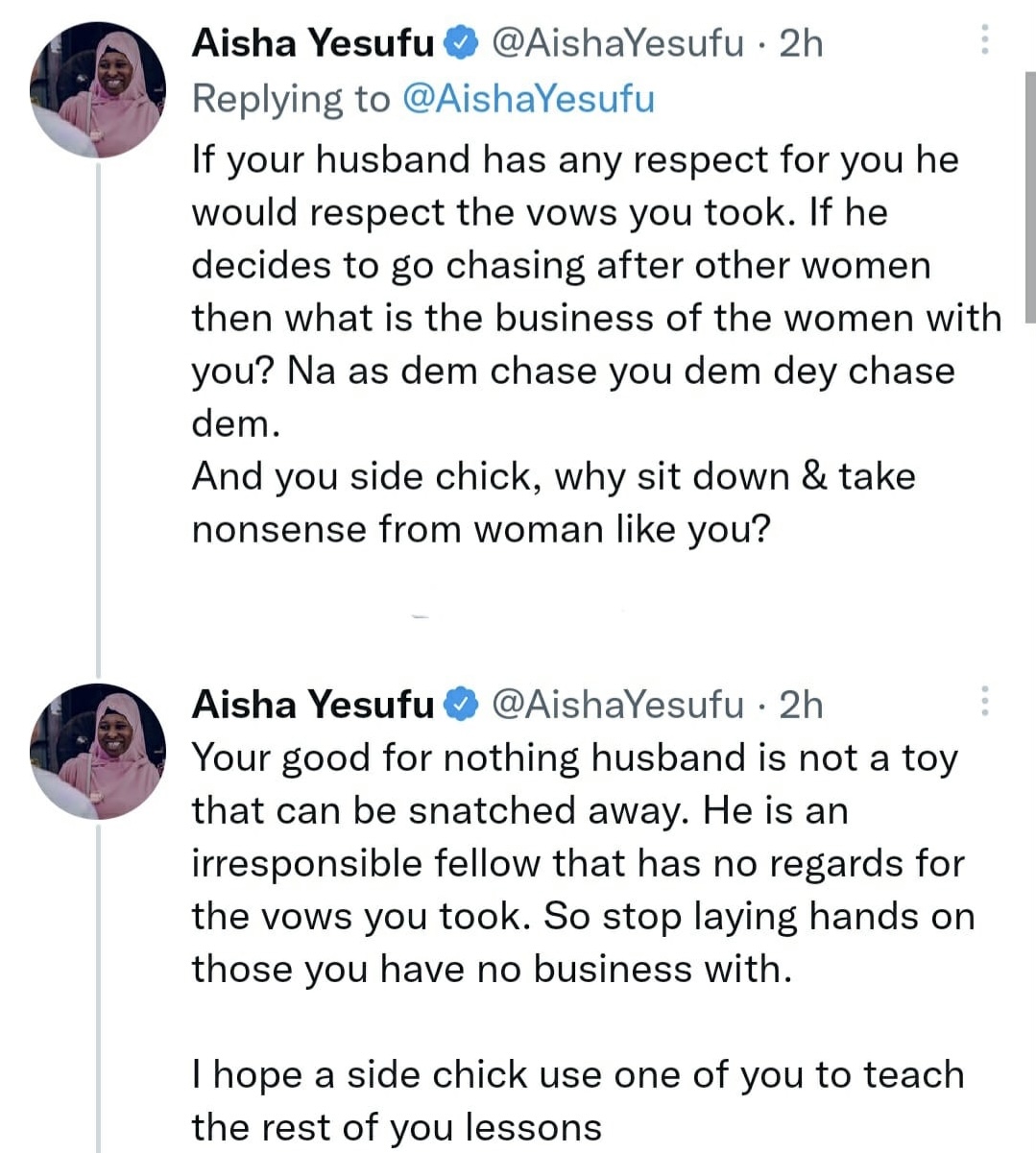
Task: Open the second tweet's three-dot more menu
Action: [x=984, y=702]
